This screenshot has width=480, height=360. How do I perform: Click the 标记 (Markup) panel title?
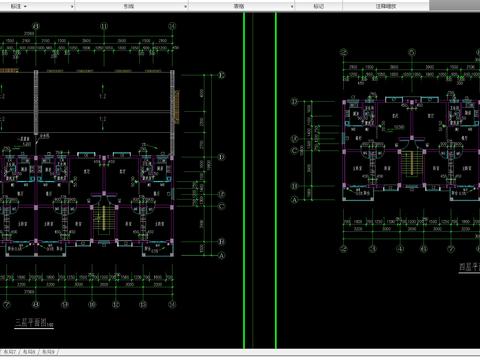(319, 6)
